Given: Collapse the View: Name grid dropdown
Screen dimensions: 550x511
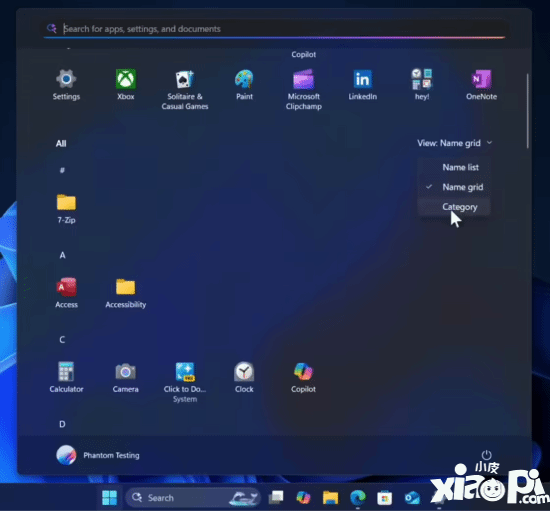Looking at the screenshot, I should coord(455,143).
